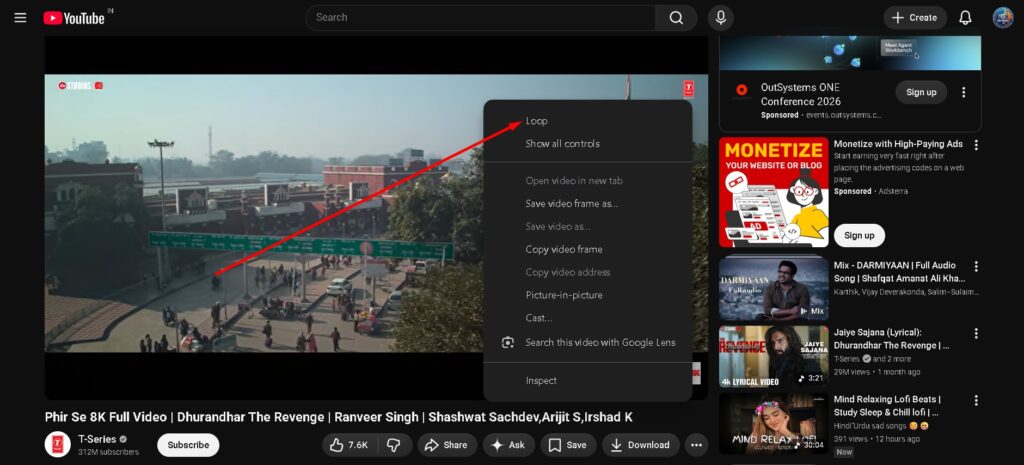The image size is (1024, 465).
Task: Open options for DARMIYAAN mix
Action: [976, 266]
